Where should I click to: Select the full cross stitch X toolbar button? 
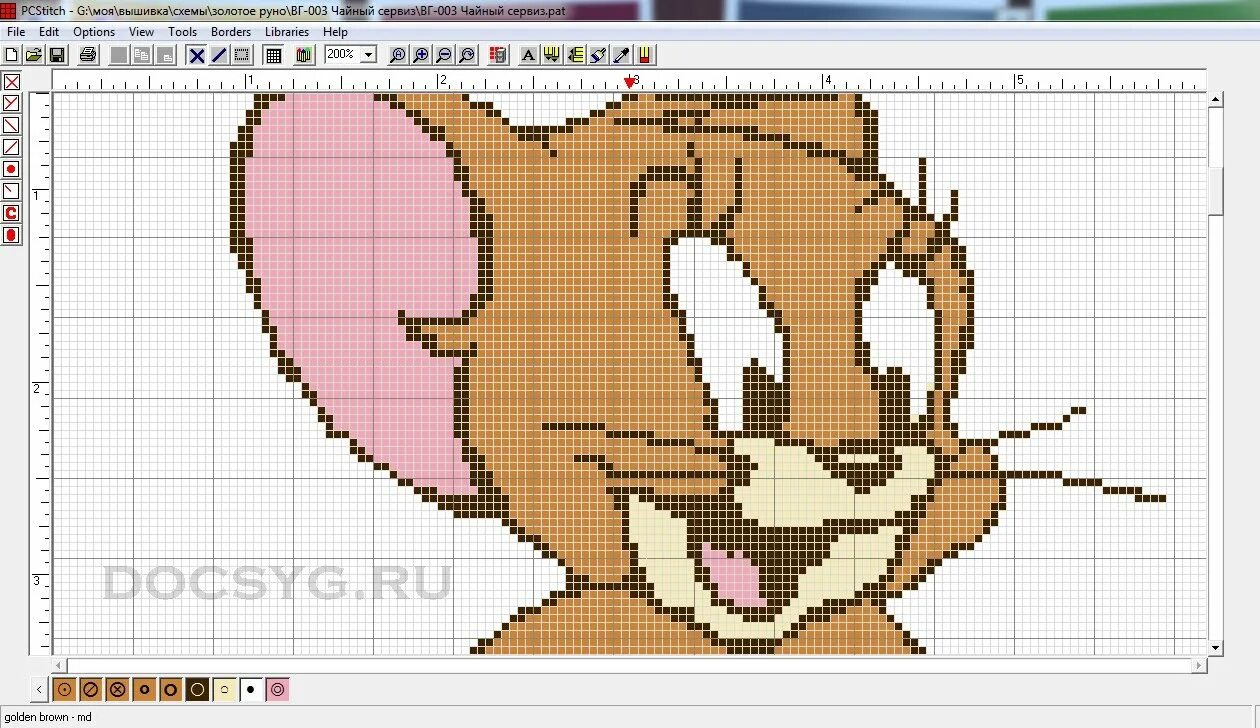(x=197, y=54)
